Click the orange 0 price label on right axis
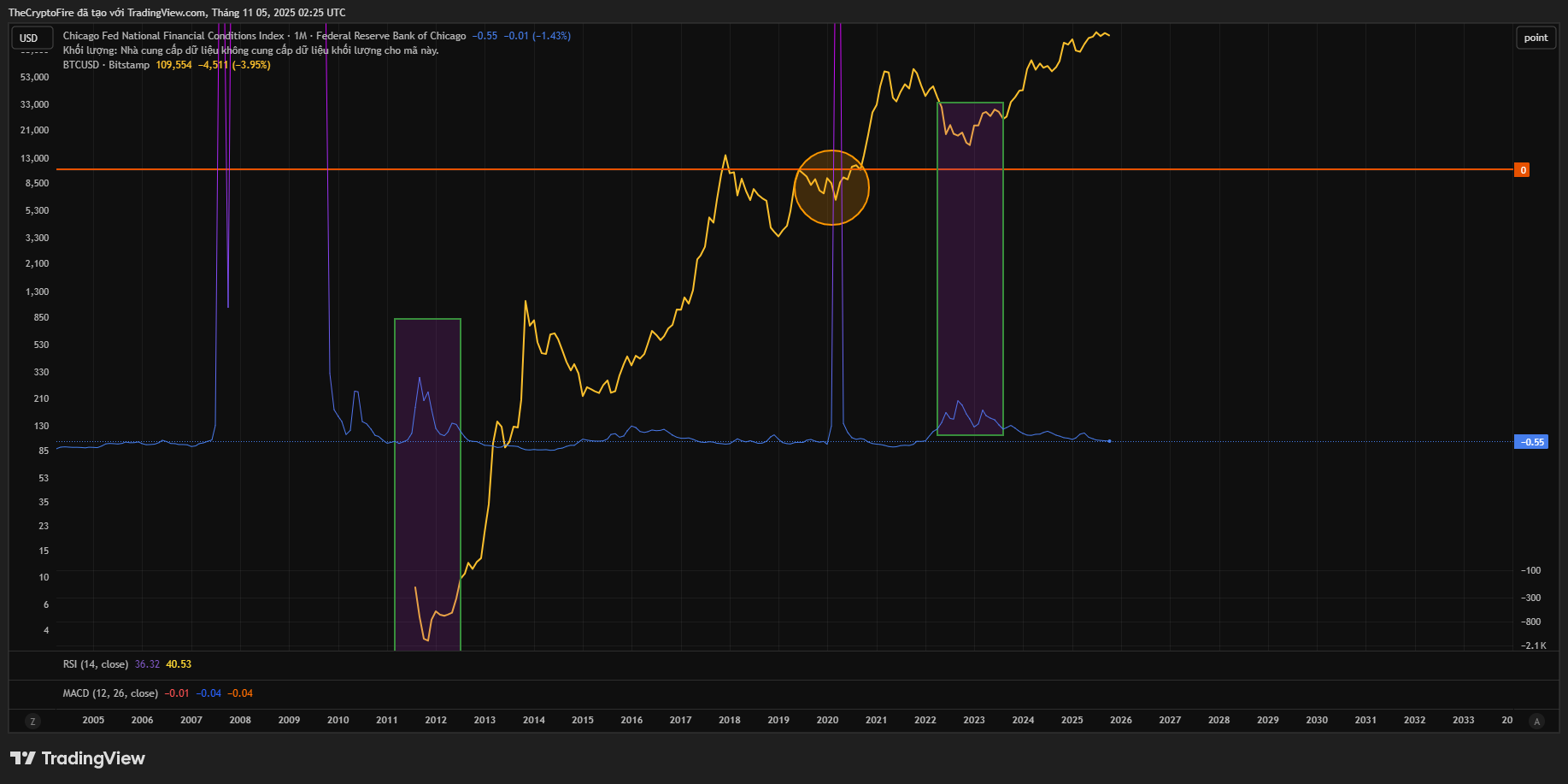The width and height of the screenshot is (1568, 784). tap(1522, 170)
